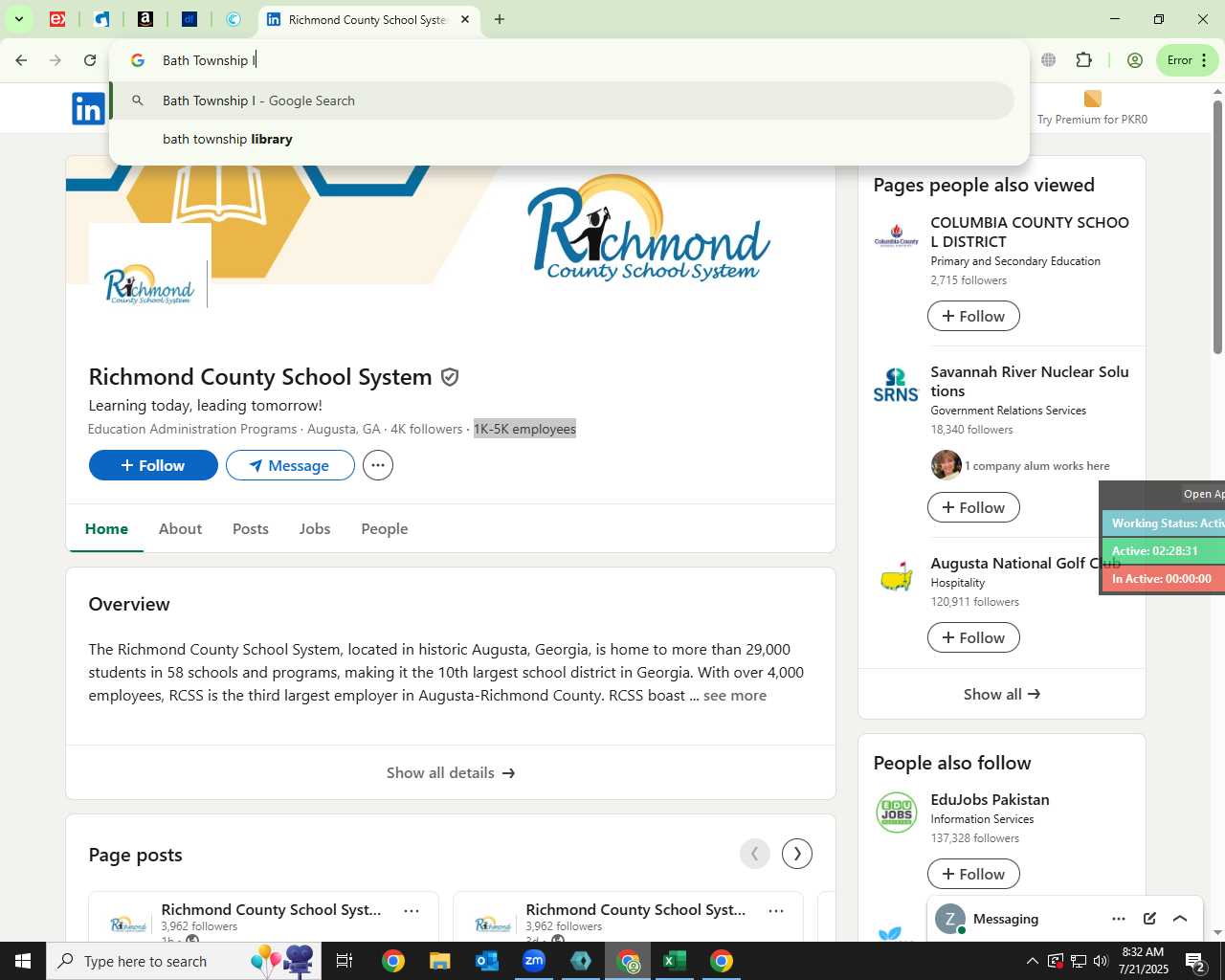The width and height of the screenshot is (1225, 980).
Task: Open the notification center icon
Action: click(1195, 961)
